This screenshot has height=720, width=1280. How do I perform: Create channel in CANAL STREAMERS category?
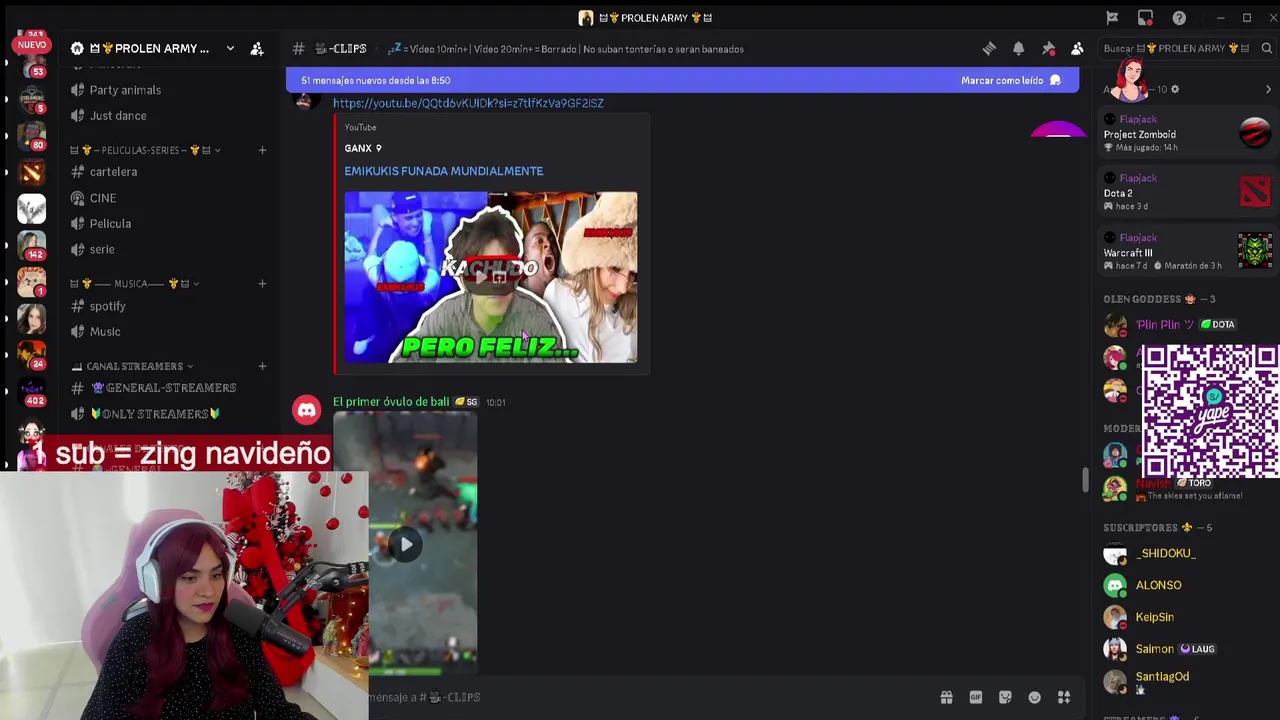[x=262, y=366]
